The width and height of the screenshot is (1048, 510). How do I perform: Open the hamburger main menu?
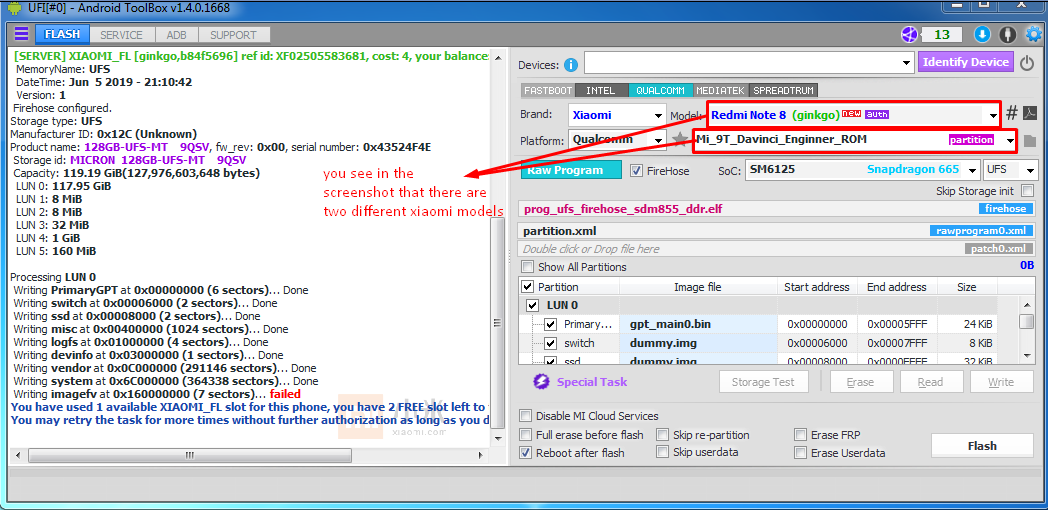tap(21, 34)
